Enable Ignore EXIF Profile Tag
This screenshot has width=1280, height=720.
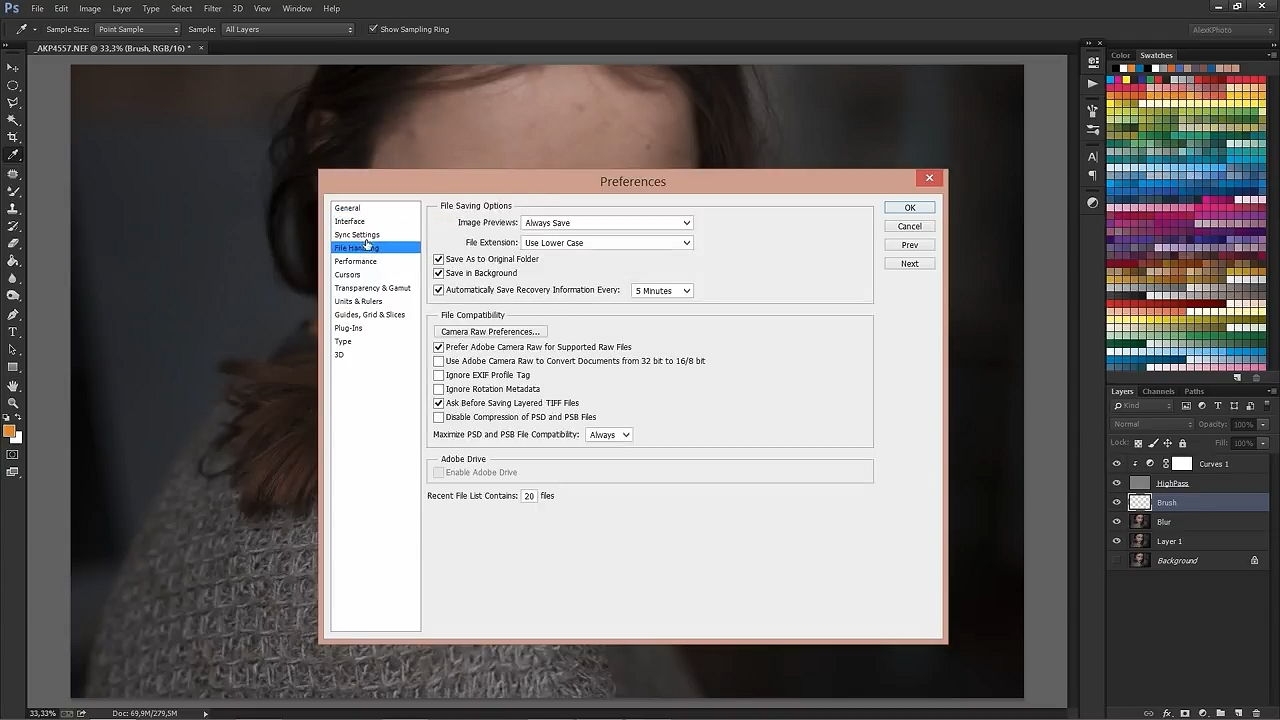pyautogui.click(x=438, y=375)
